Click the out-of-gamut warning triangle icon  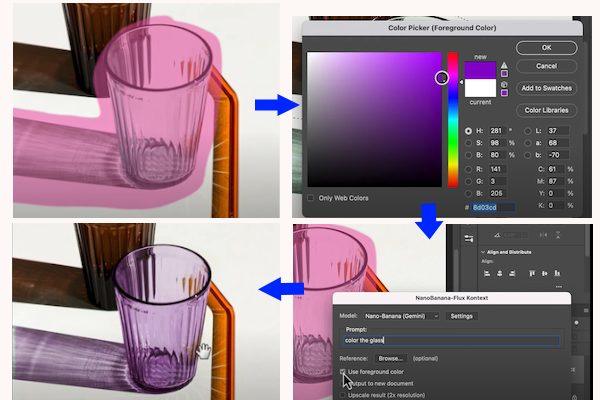[x=504, y=65]
